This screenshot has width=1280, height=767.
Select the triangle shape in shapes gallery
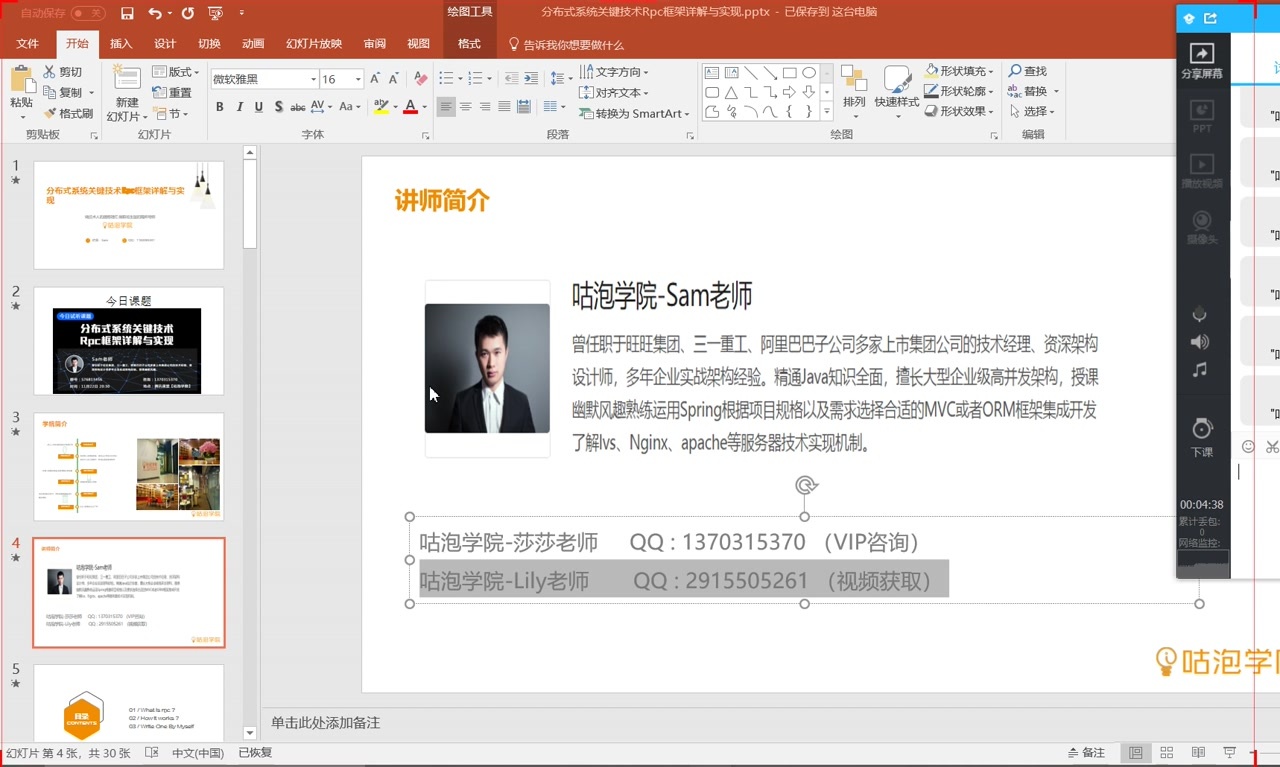click(731, 92)
